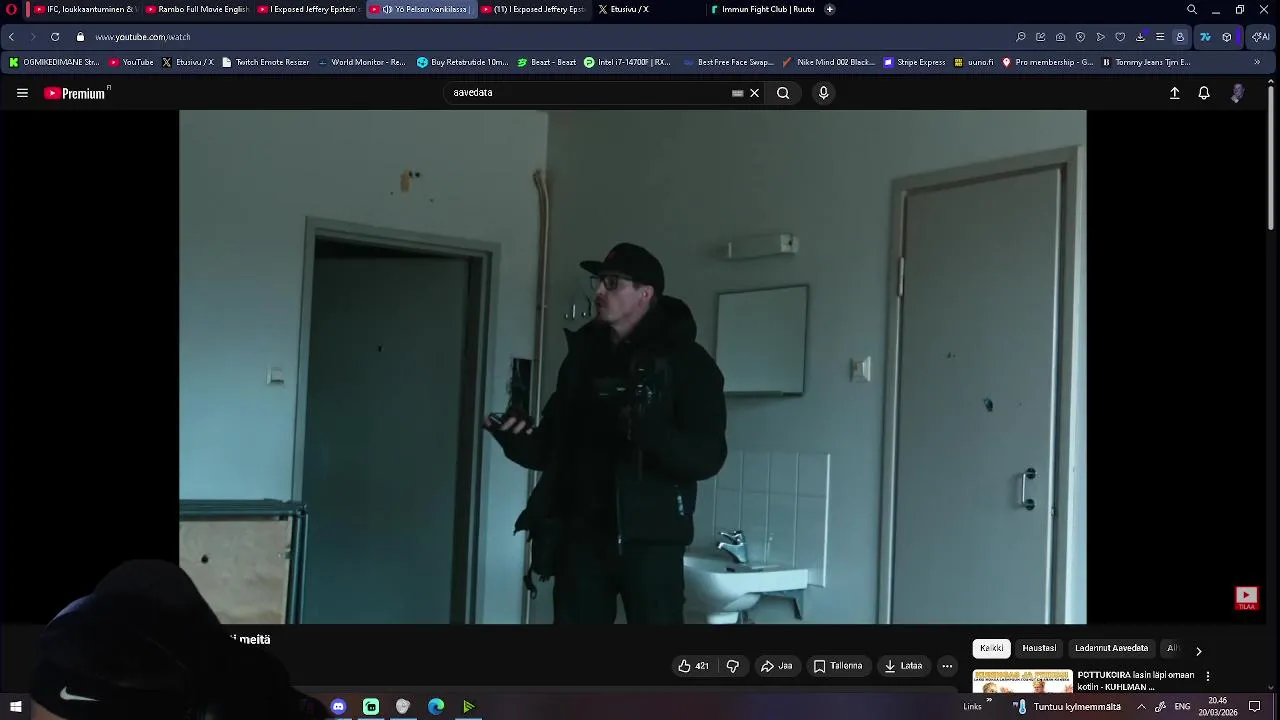Open the 'uuno.fi' bookmark
The image size is (1280, 720).
(974, 62)
